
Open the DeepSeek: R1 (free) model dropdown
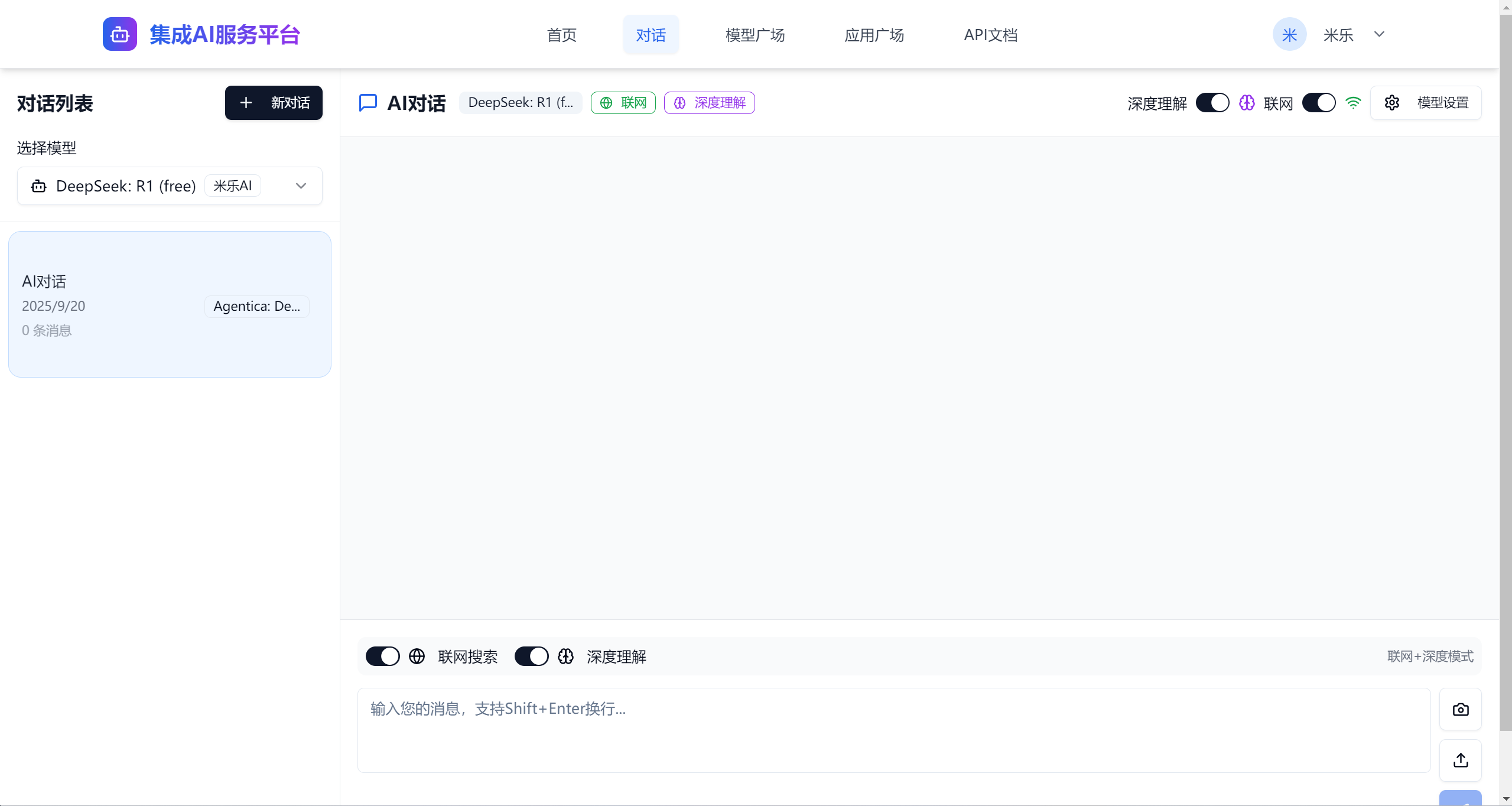point(170,186)
